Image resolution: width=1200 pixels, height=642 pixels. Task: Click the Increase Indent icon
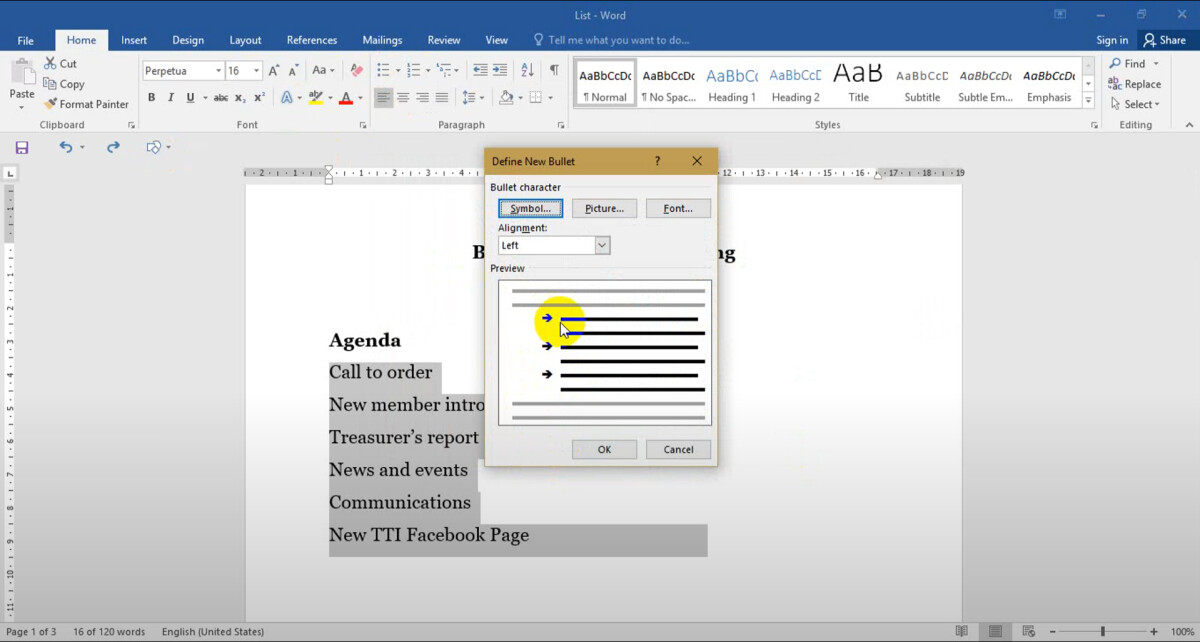(501, 70)
